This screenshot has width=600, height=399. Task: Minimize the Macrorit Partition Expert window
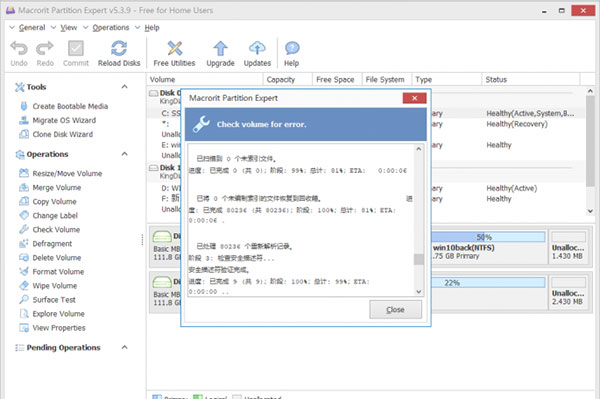[544, 11]
